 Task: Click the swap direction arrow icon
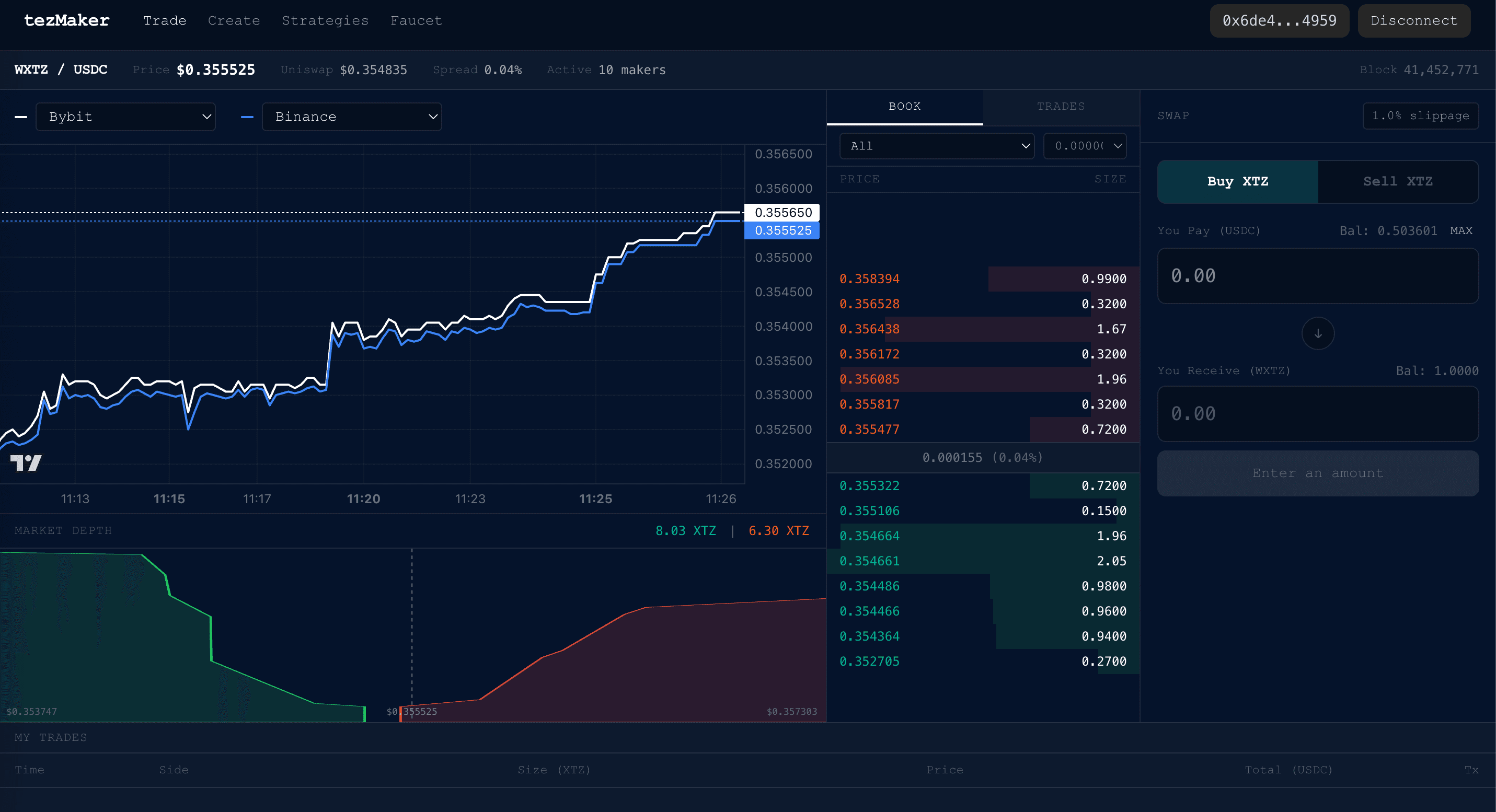coord(1318,333)
